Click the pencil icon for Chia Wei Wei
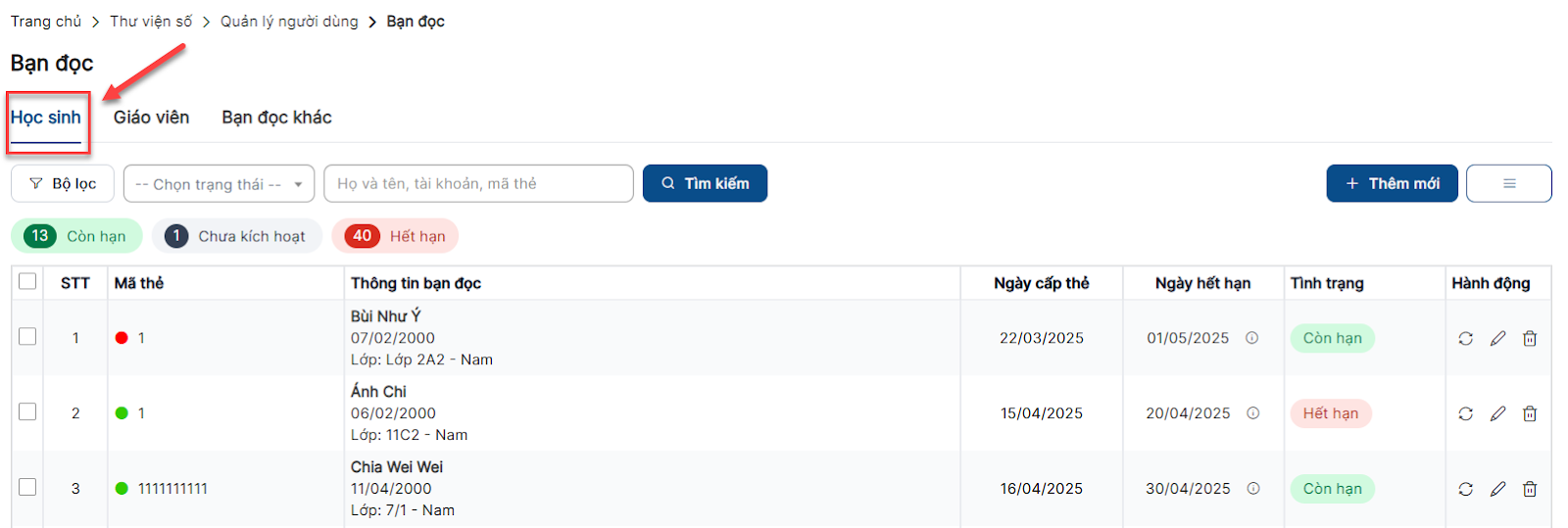Image resolution: width=1568 pixels, height=528 pixels. coord(1497,489)
